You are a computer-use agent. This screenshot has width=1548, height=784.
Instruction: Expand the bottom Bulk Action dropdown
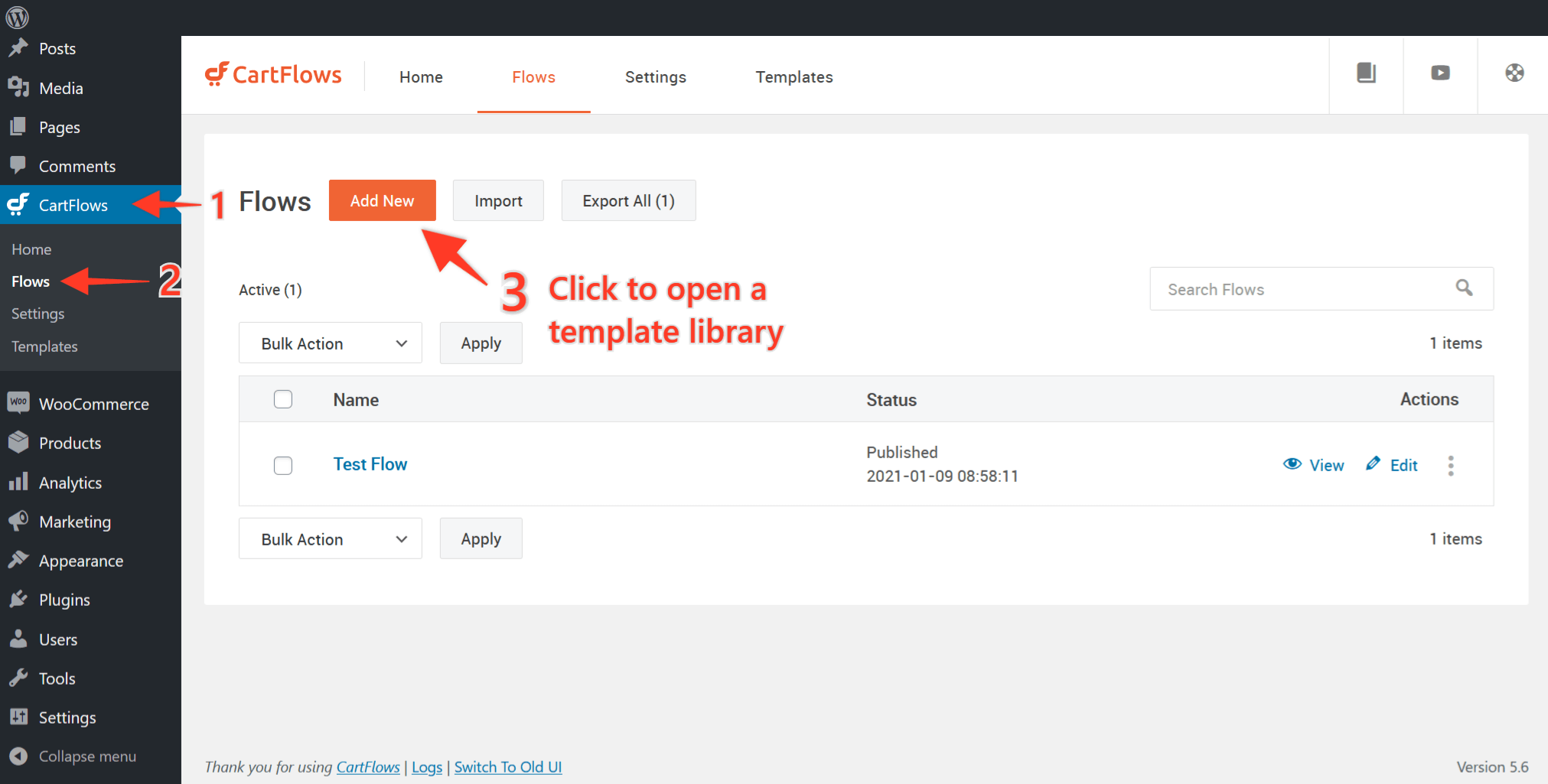click(331, 539)
